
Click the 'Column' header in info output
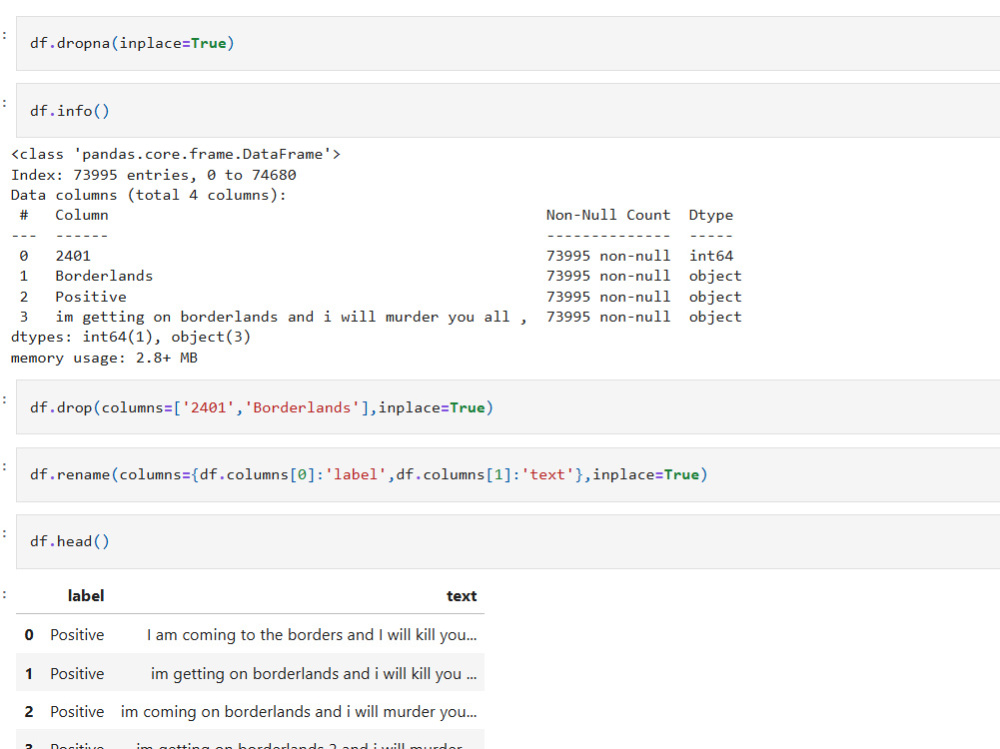[x=82, y=215]
